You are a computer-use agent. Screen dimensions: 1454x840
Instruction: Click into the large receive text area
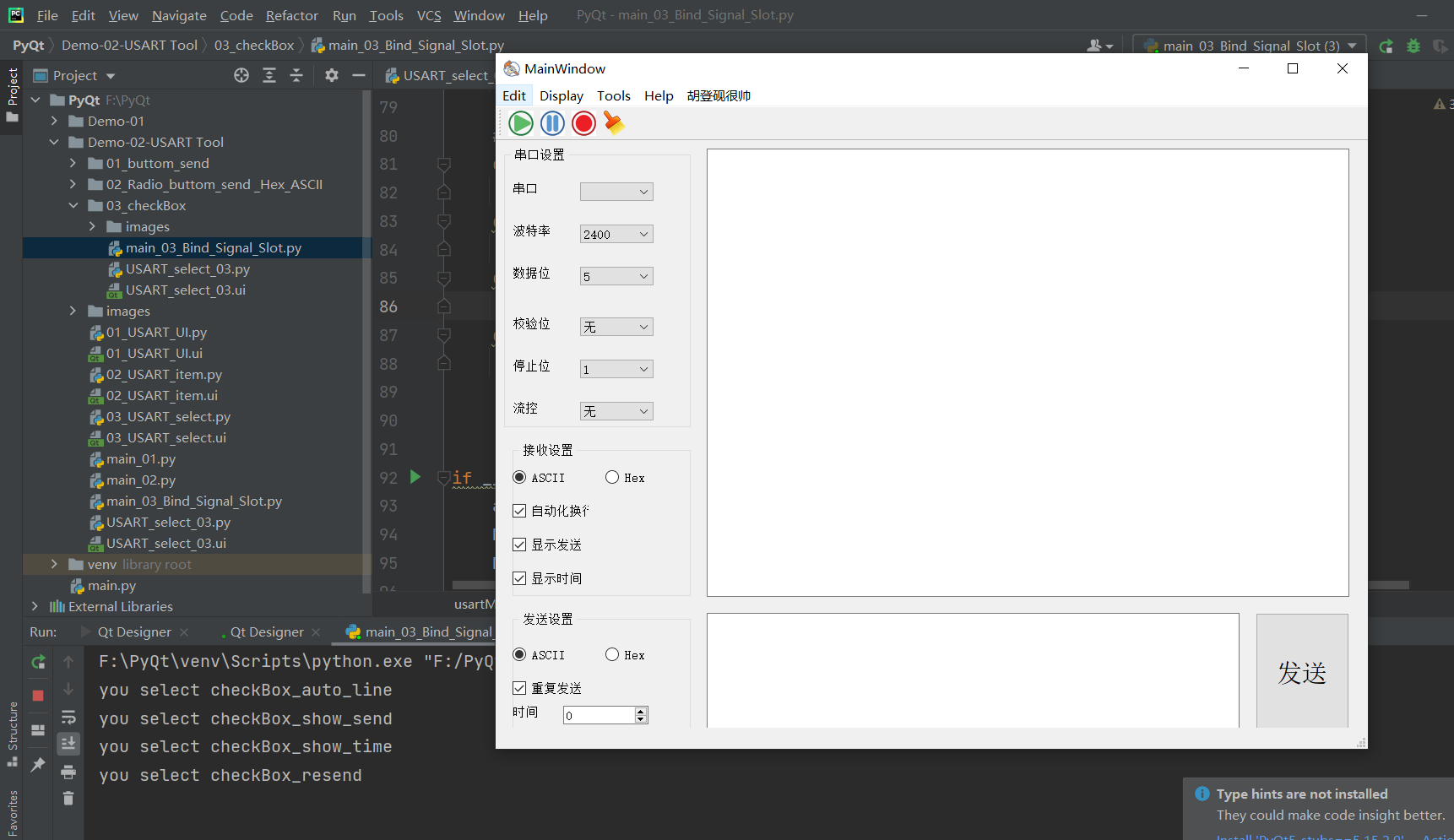coord(1028,372)
